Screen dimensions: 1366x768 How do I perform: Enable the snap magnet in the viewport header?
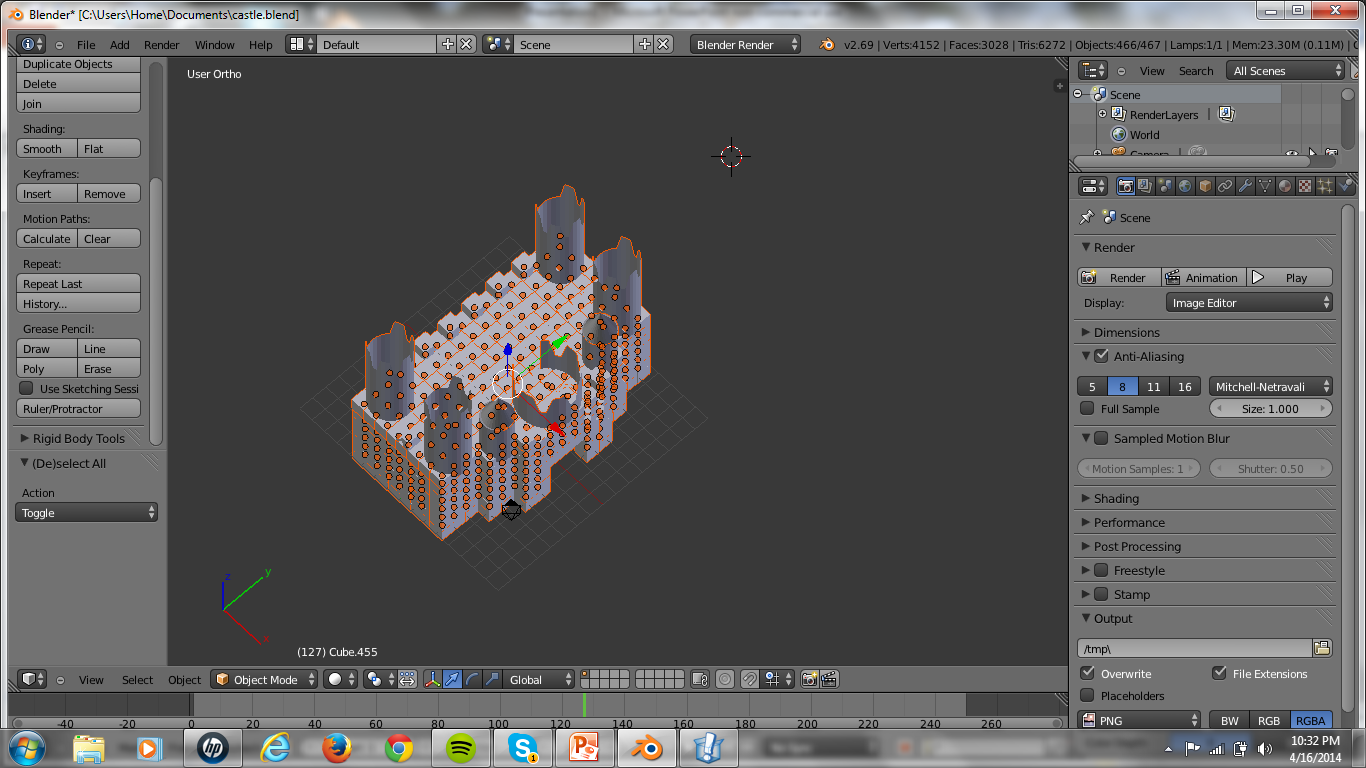[x=749, y=679]
